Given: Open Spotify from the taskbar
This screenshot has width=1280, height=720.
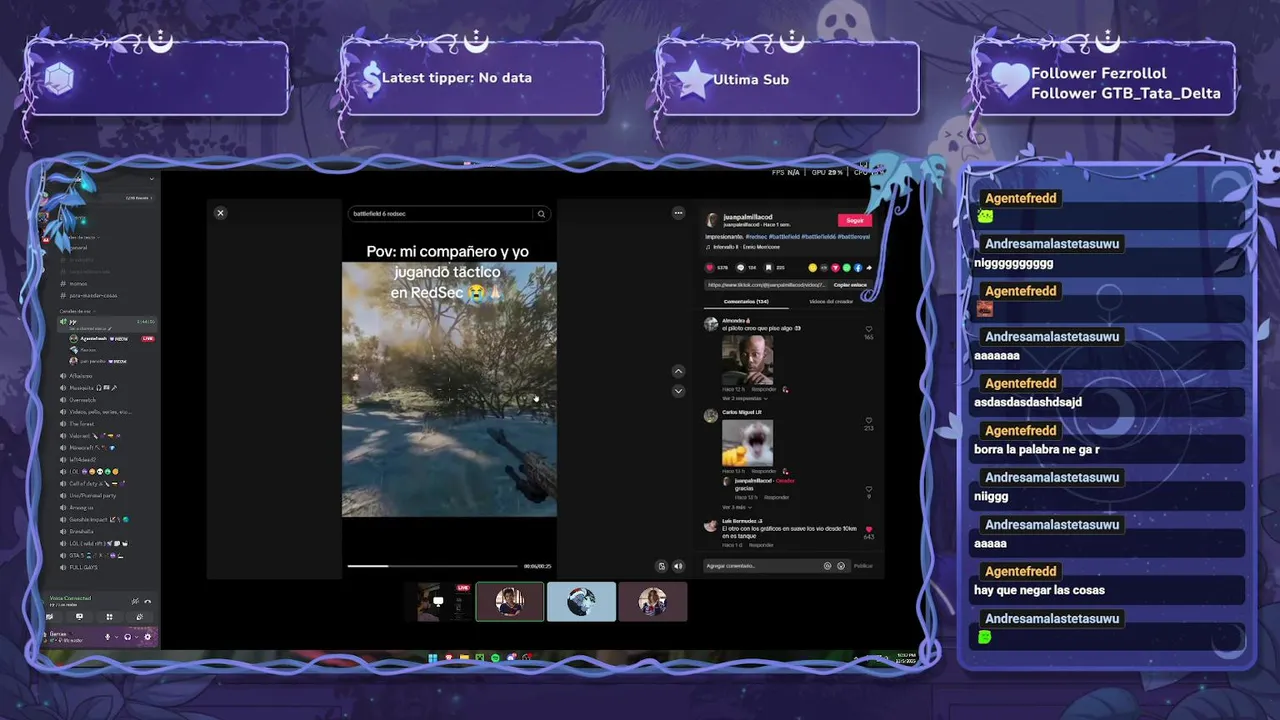Looking at the screenshot, I should [x=495, y=657].
